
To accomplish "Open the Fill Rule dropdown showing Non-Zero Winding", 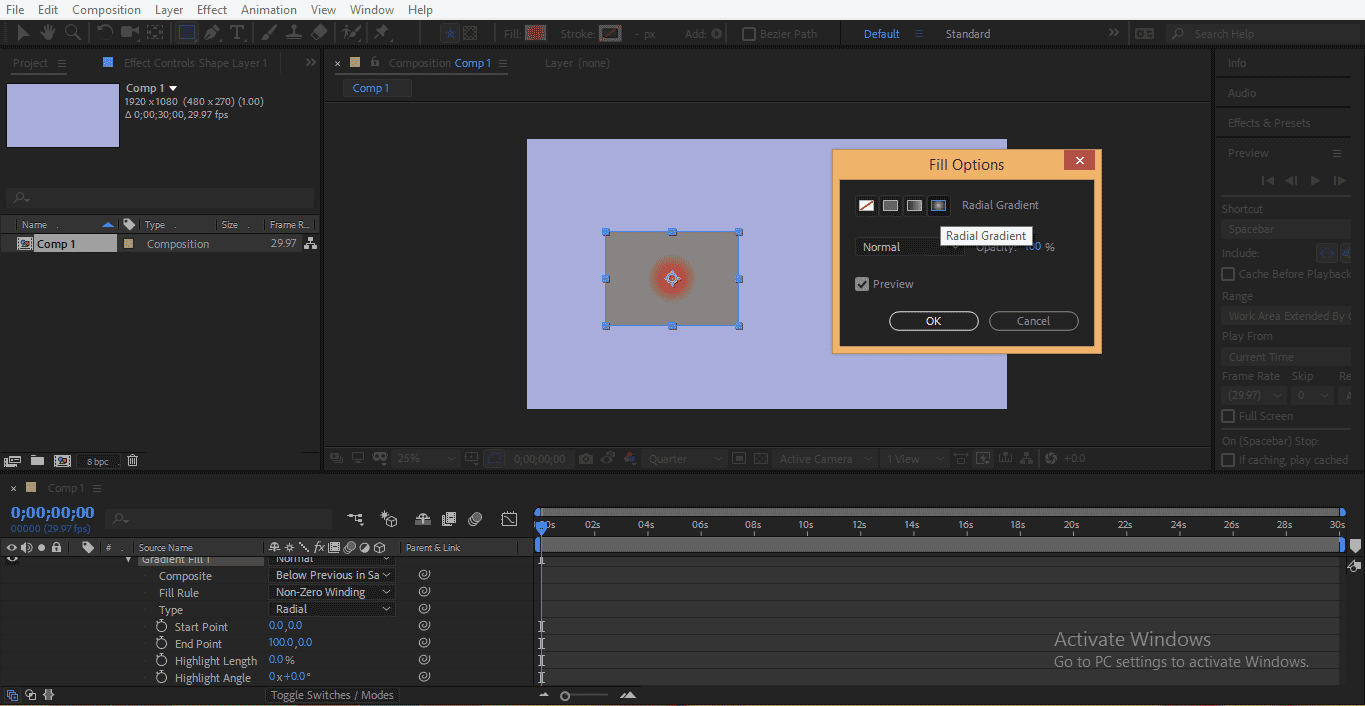I will click(x=331, y=592).
